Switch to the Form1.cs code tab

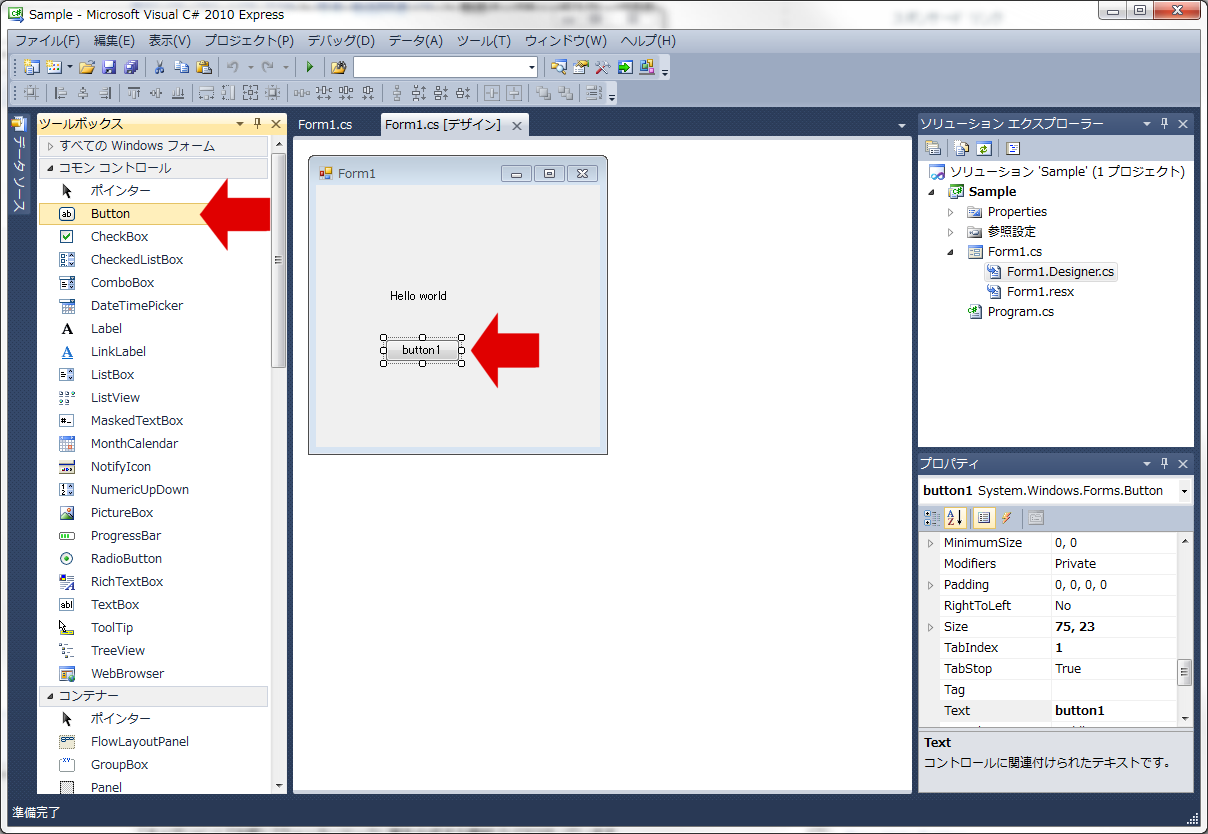pos(326,125)
